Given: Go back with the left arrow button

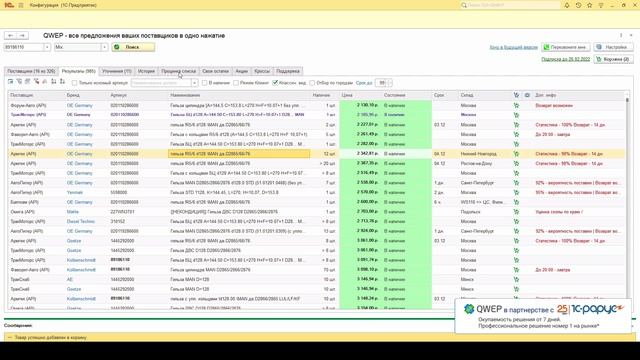Looking at the screenshot, I should point(11,36).
